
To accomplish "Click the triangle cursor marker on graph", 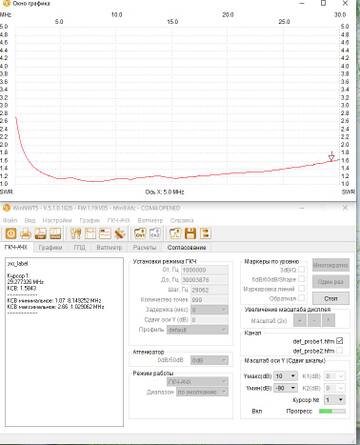I will (x=331, y=157).
